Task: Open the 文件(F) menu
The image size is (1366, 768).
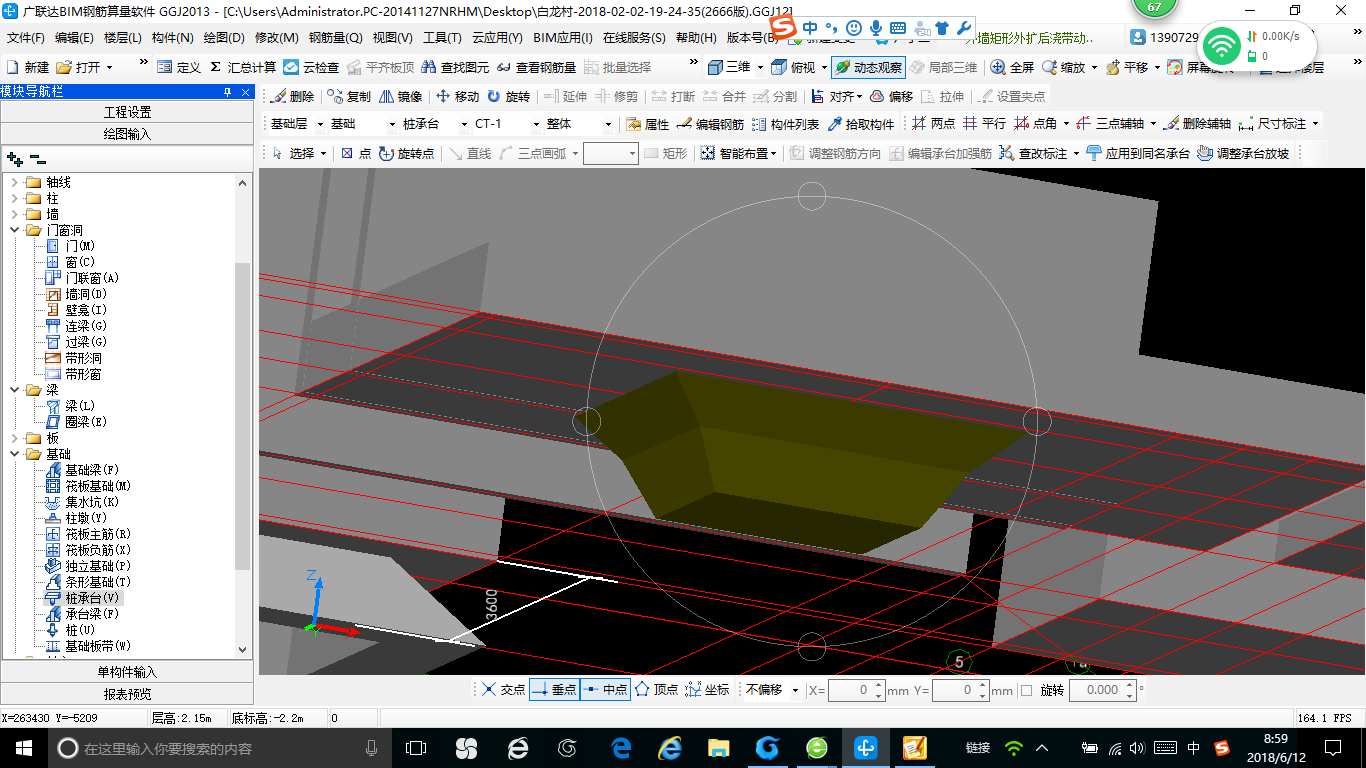Action: [x=26, y=38]
